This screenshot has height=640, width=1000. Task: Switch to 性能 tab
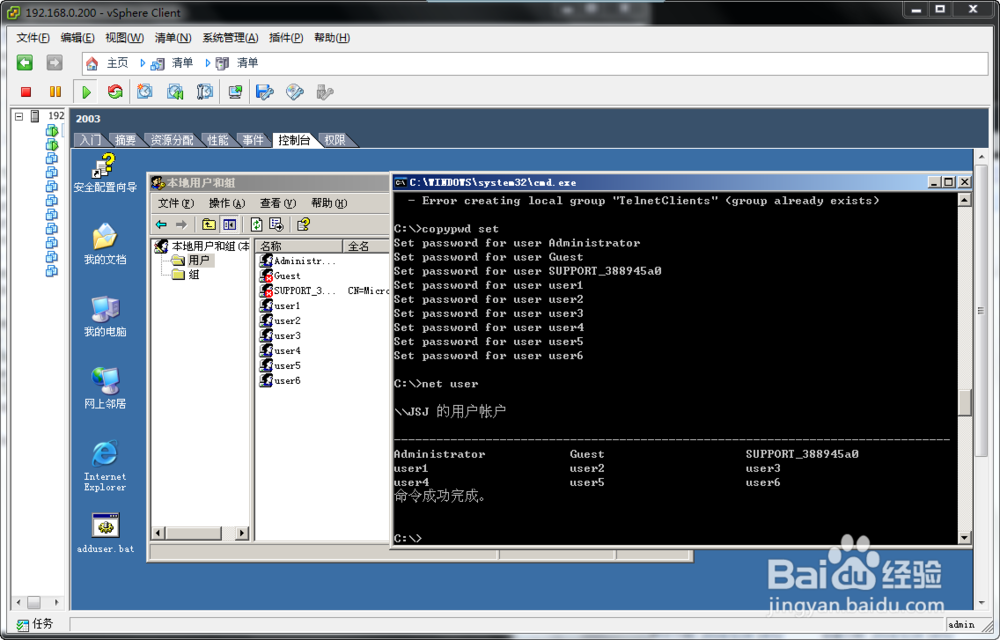pyautogui.click(x=217, y=140)
